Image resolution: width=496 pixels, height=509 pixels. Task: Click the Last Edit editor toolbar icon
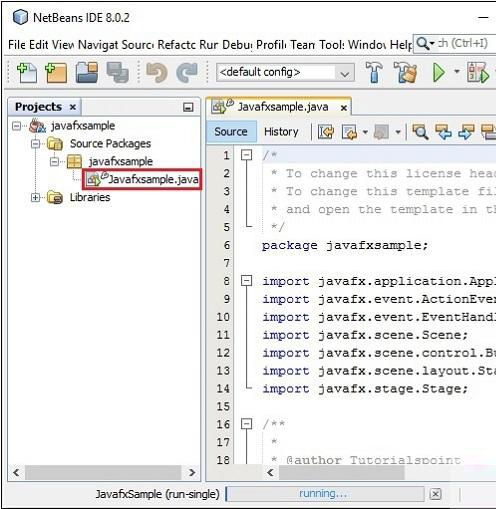325,132
